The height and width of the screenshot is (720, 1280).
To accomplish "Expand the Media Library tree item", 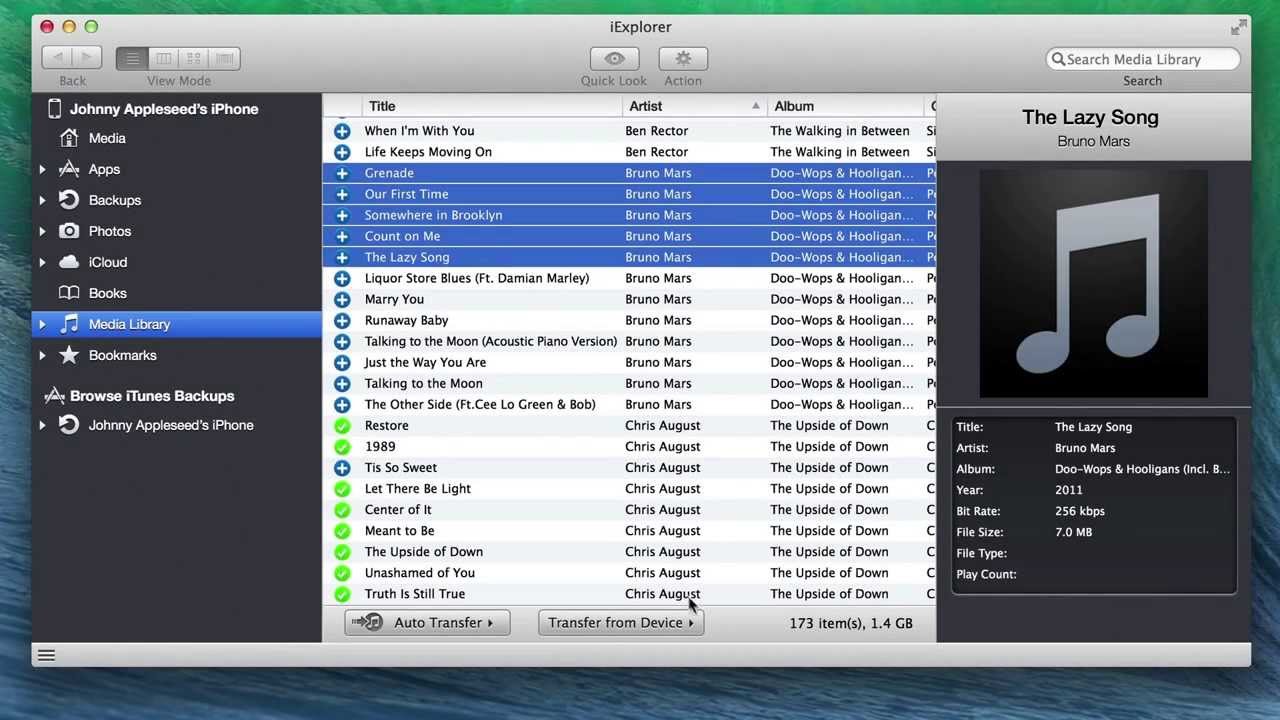I will (42, 324).
